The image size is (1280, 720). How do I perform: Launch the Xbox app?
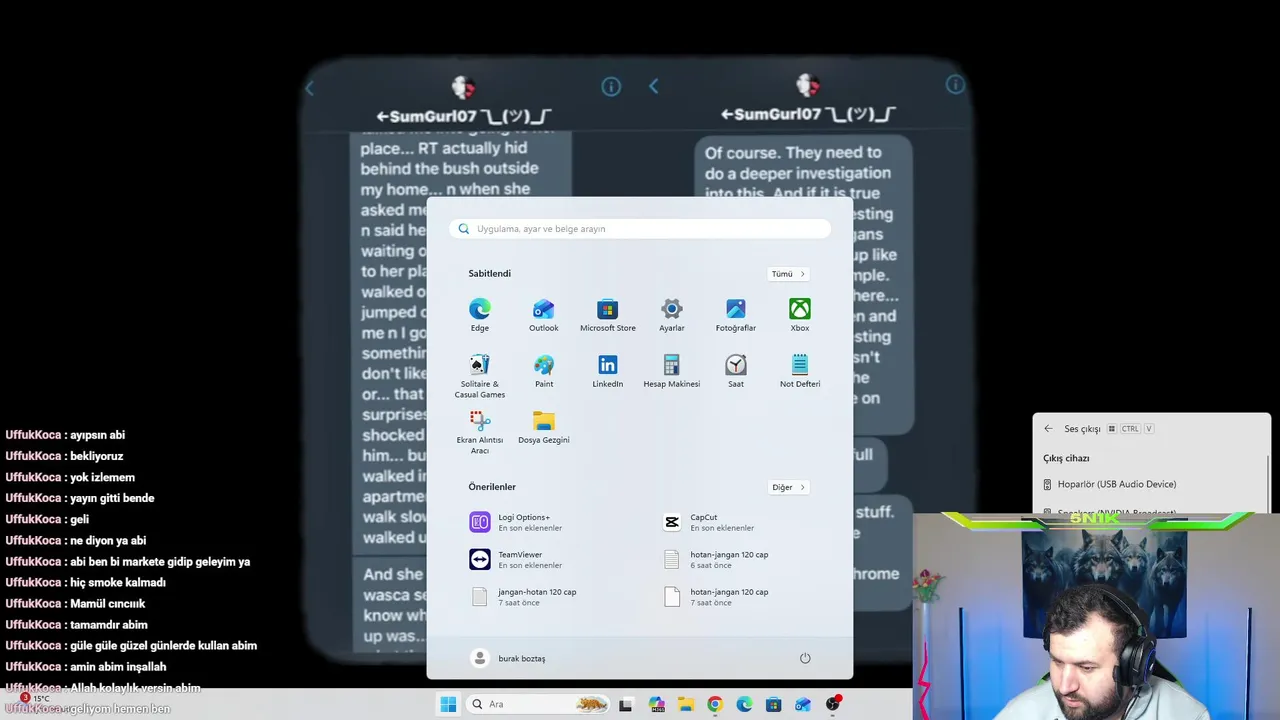pos(800,315)
